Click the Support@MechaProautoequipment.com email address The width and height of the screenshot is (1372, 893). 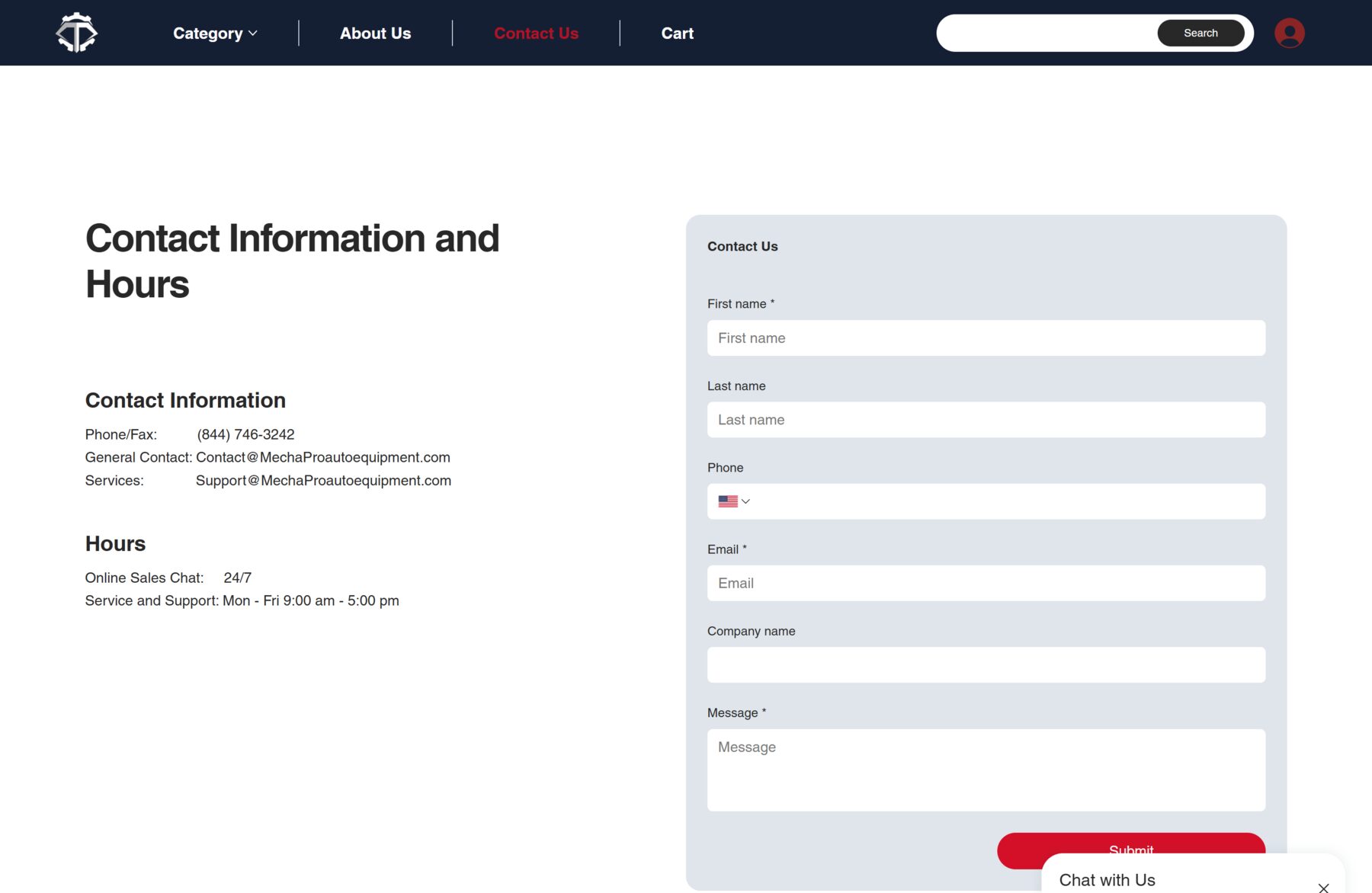323,481
